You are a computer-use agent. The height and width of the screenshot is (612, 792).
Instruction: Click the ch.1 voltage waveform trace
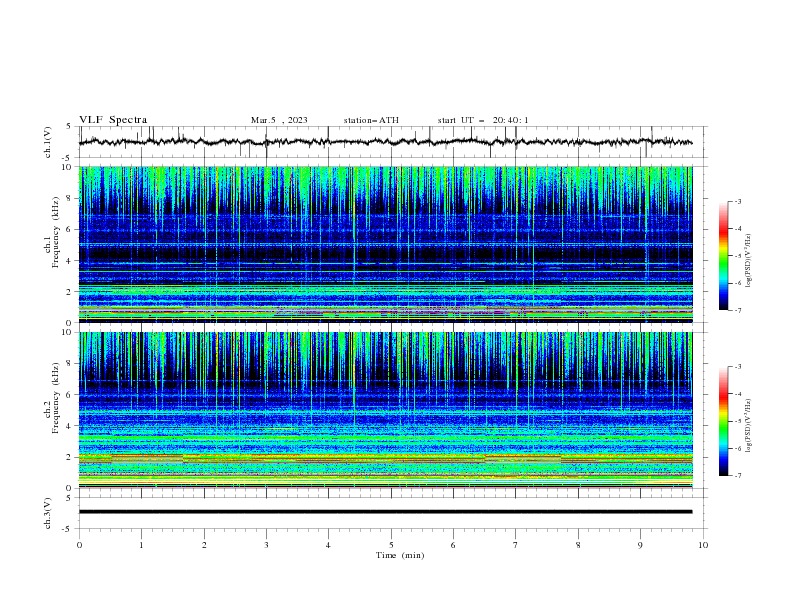click(386, 142)
